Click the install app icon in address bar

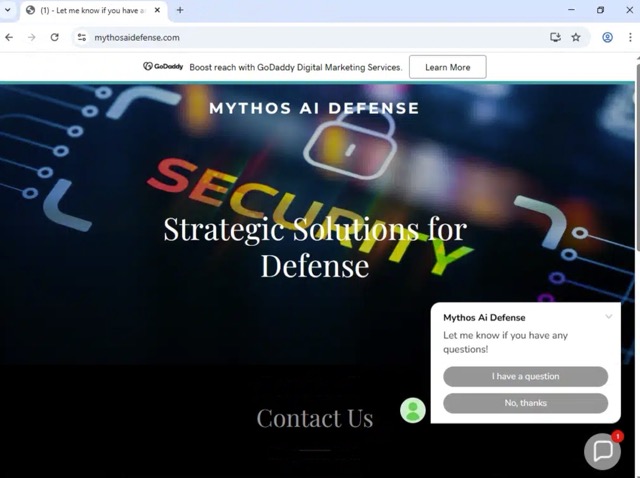[555, 38]
